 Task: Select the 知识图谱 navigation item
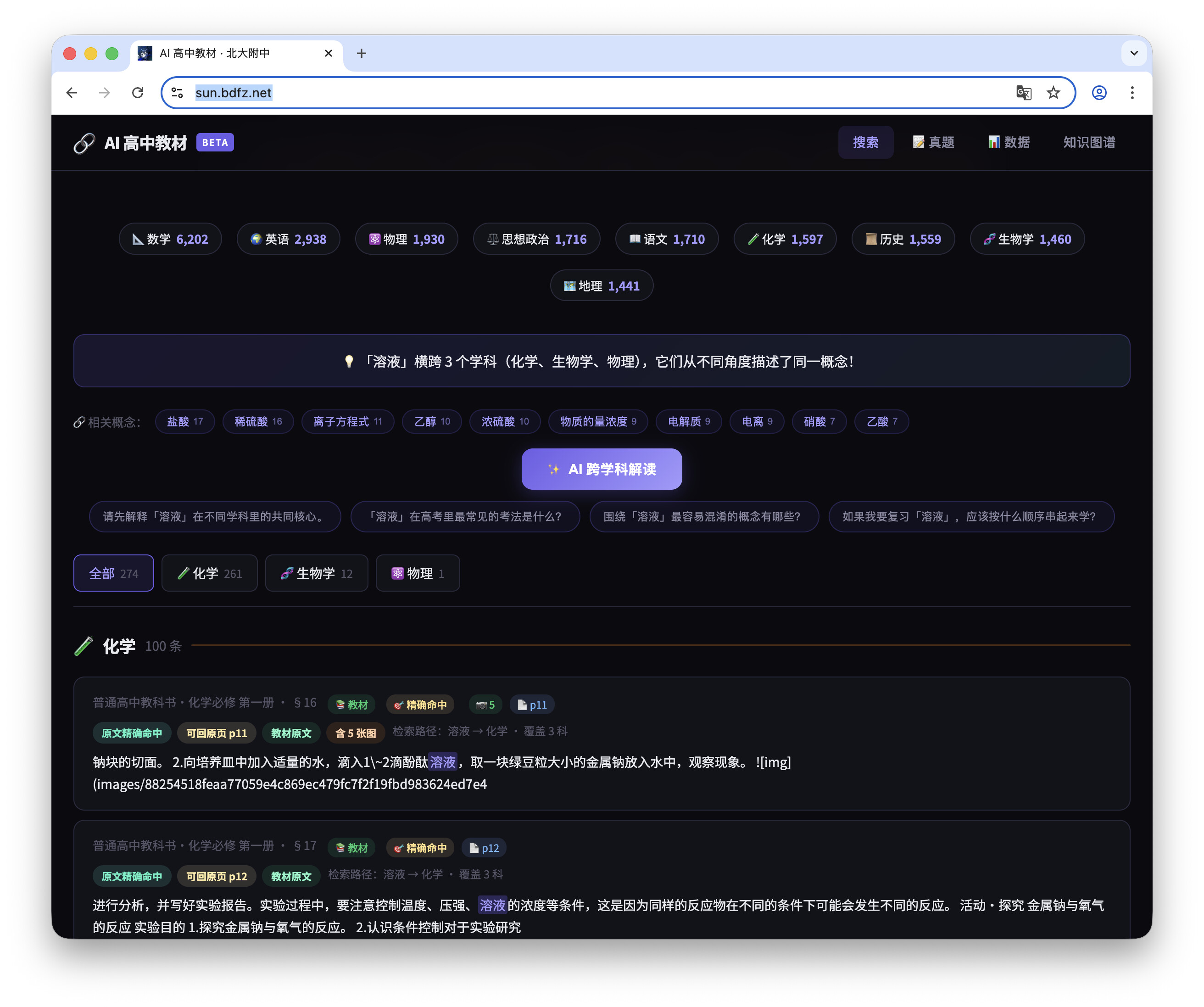tap(1088, 142)
